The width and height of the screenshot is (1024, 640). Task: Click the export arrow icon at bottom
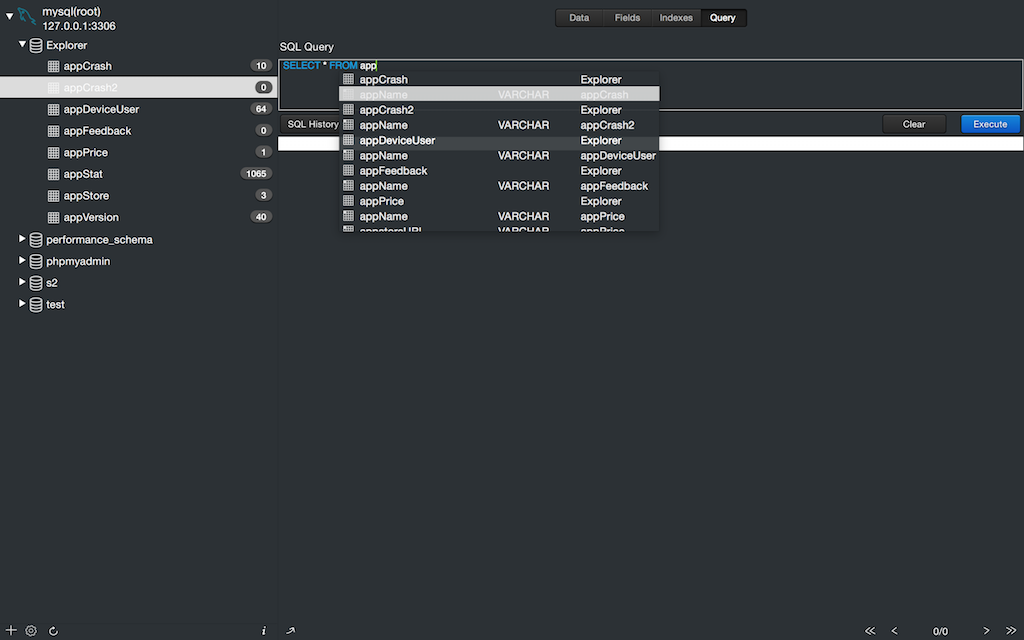coord(290,631)
